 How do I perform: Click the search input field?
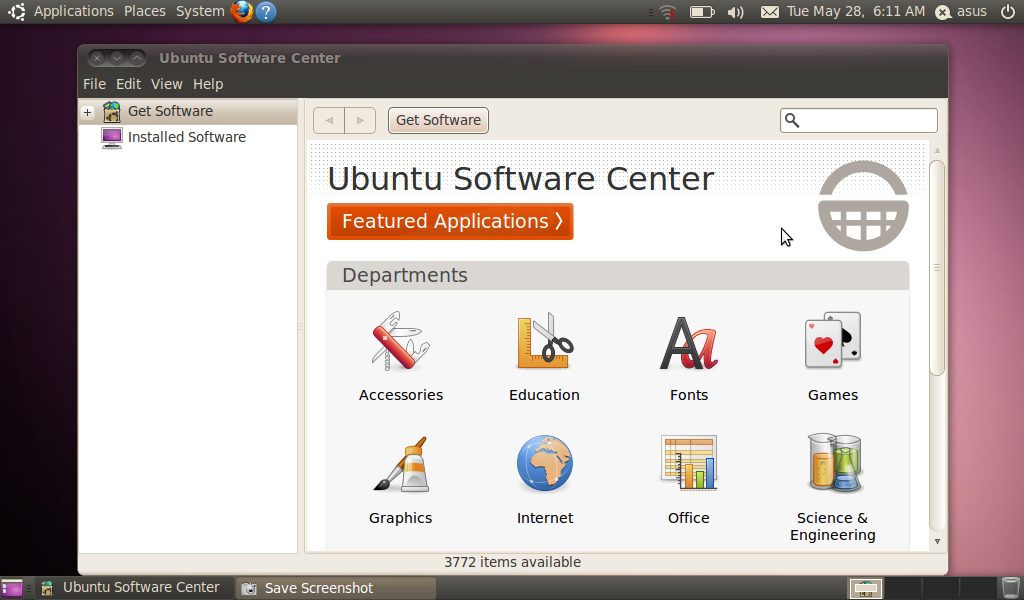click(859, 120)
